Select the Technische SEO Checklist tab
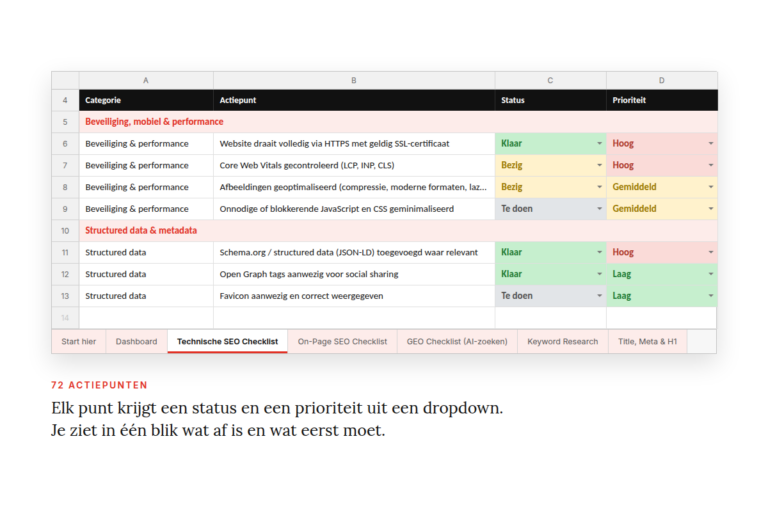Viewport: 768px width, 512px height. tap(227, 341)
